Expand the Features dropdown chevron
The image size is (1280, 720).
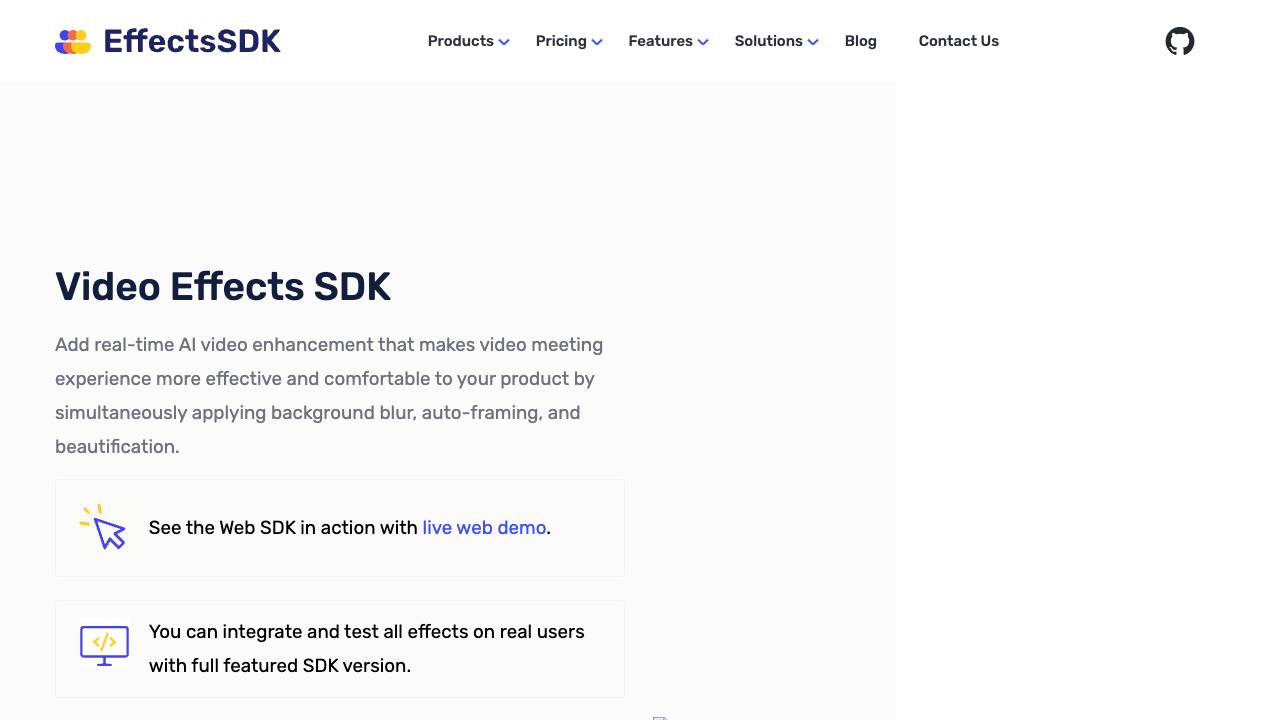pyautogui.click(x=703, y=42)
